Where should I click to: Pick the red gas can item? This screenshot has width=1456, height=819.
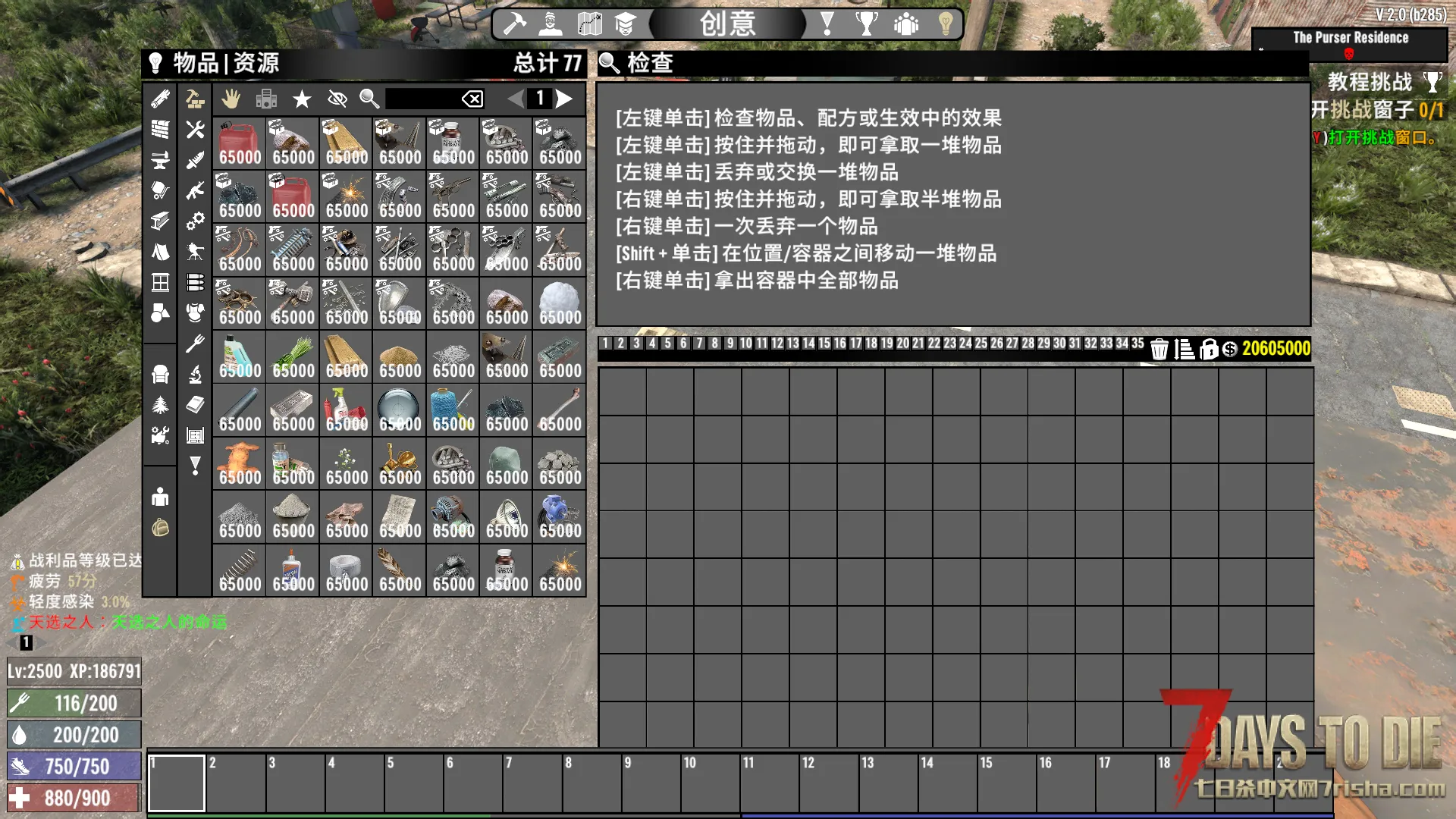[x=240, y=143]
